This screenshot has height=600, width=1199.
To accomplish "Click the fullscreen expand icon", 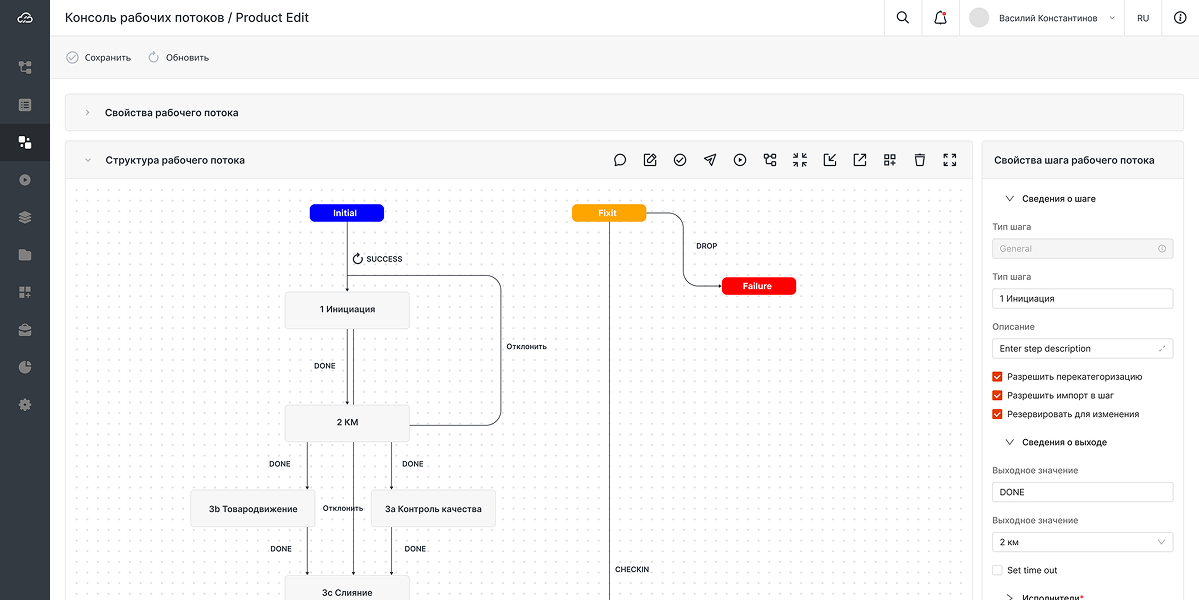I will (950, 160).
